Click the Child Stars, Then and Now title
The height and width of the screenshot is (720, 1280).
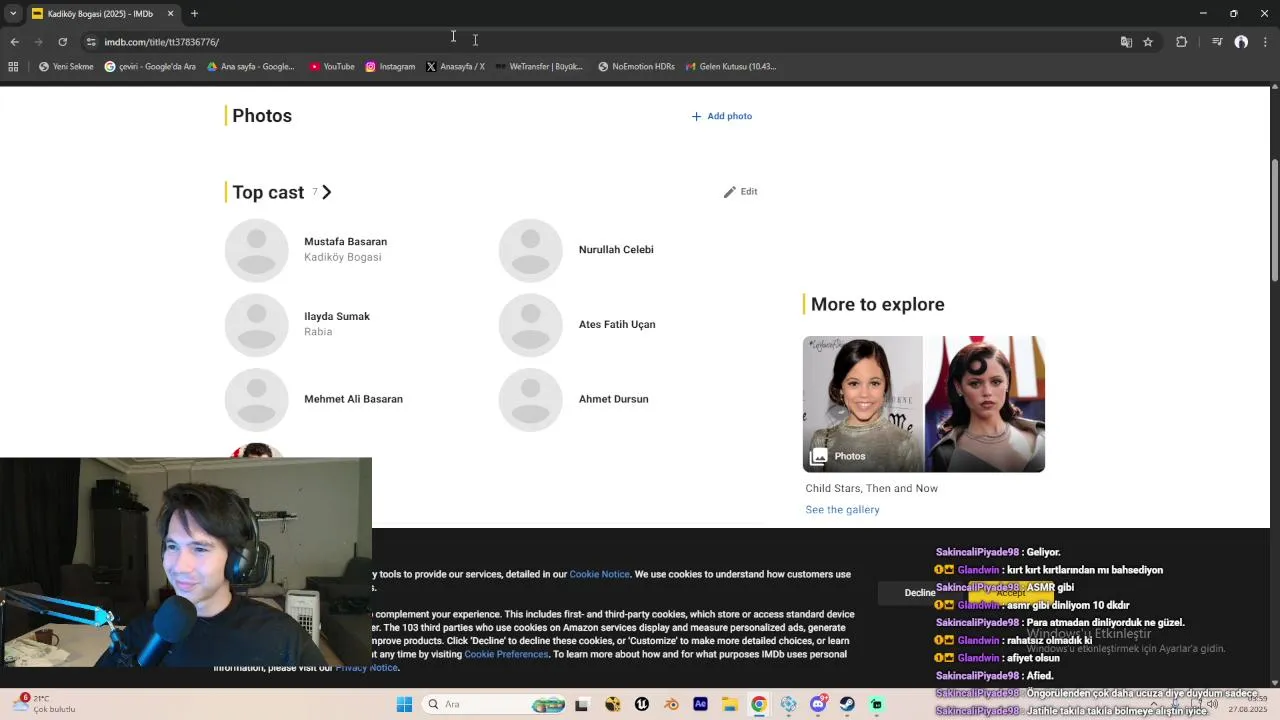(x=871, y=488)
